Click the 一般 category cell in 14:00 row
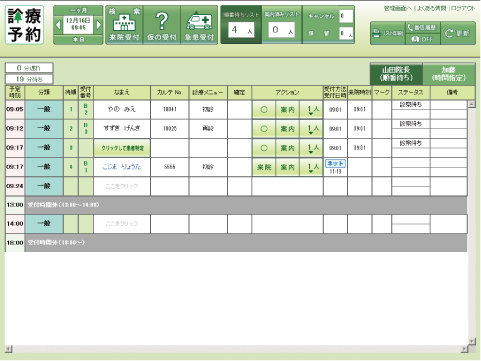 [x=44, y=223]
